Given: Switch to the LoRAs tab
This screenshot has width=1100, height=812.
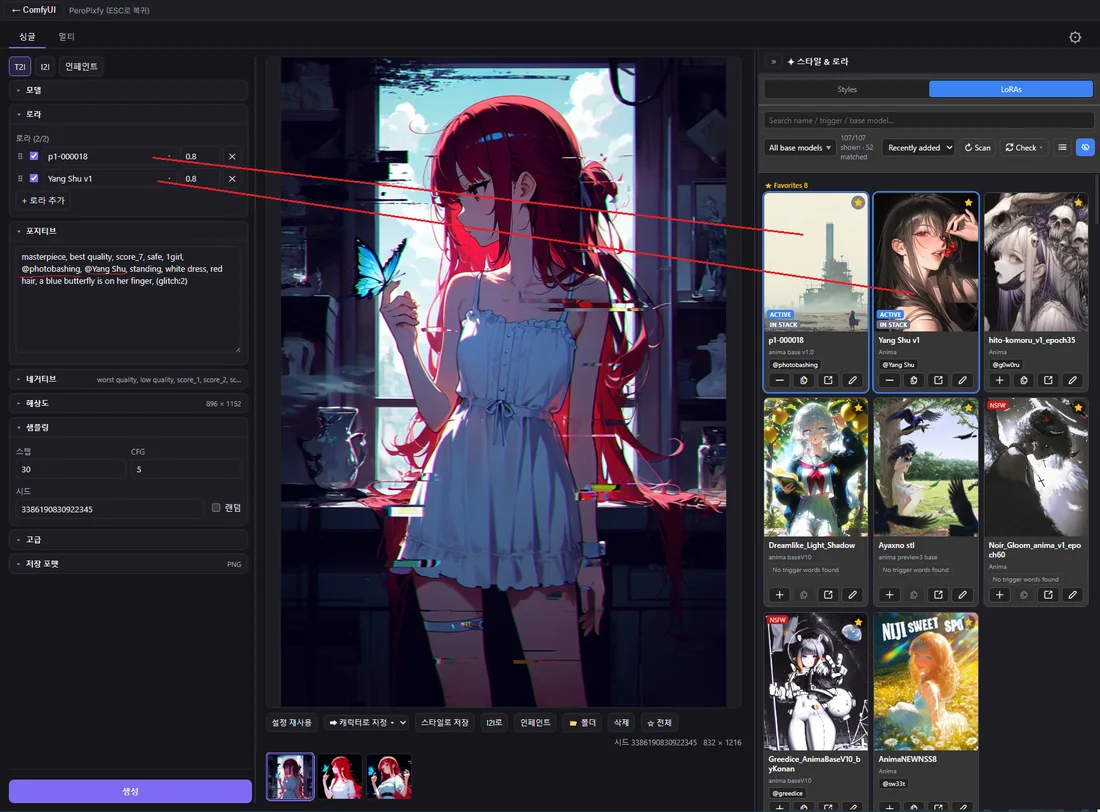Looking at the screenshot, I should (1011, 89).
